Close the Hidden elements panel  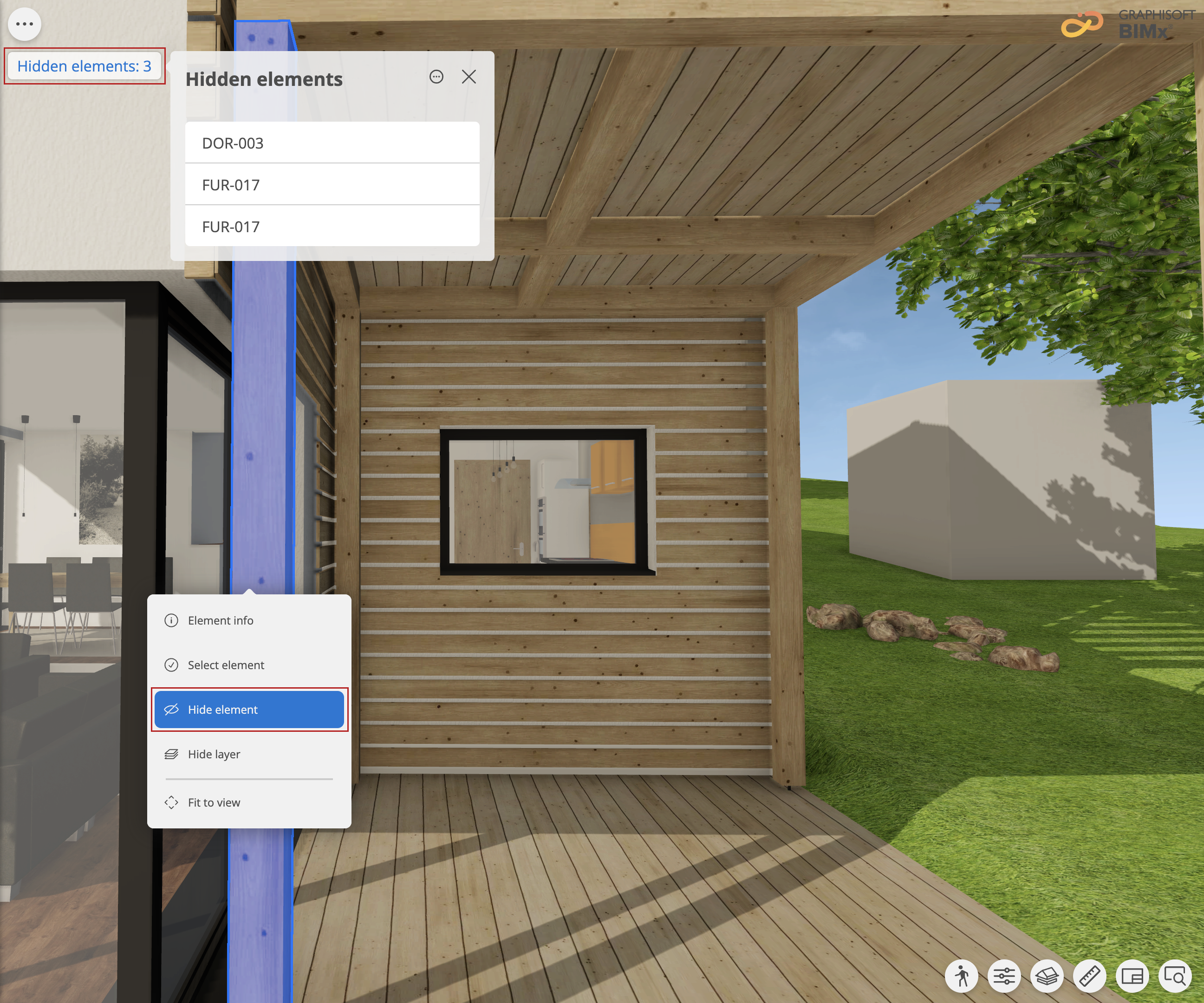(469, 77)
